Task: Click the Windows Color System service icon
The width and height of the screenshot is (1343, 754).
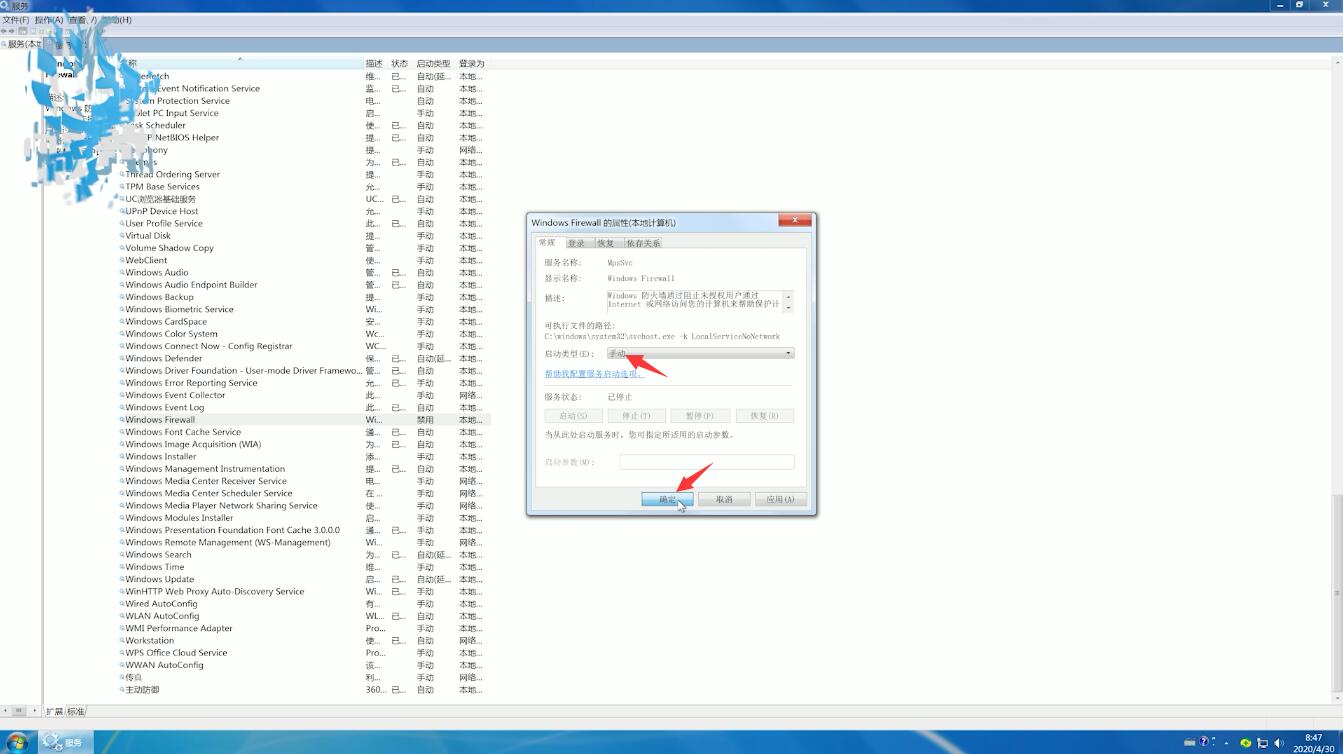Action: pos(122,334)
